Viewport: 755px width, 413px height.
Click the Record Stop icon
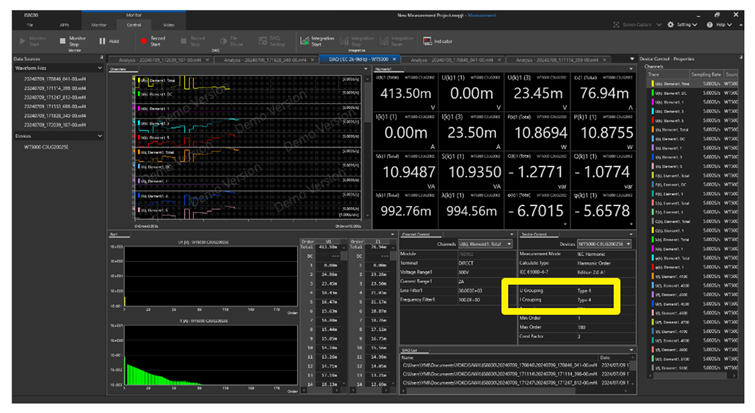183,41
